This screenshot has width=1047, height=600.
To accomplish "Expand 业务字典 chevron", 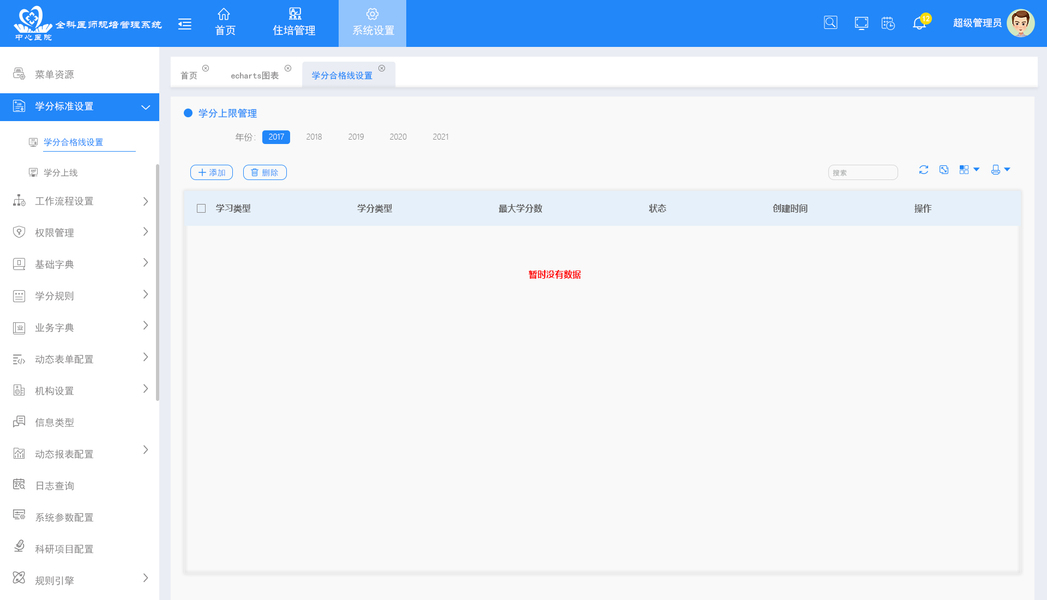I will coord(146,326).
